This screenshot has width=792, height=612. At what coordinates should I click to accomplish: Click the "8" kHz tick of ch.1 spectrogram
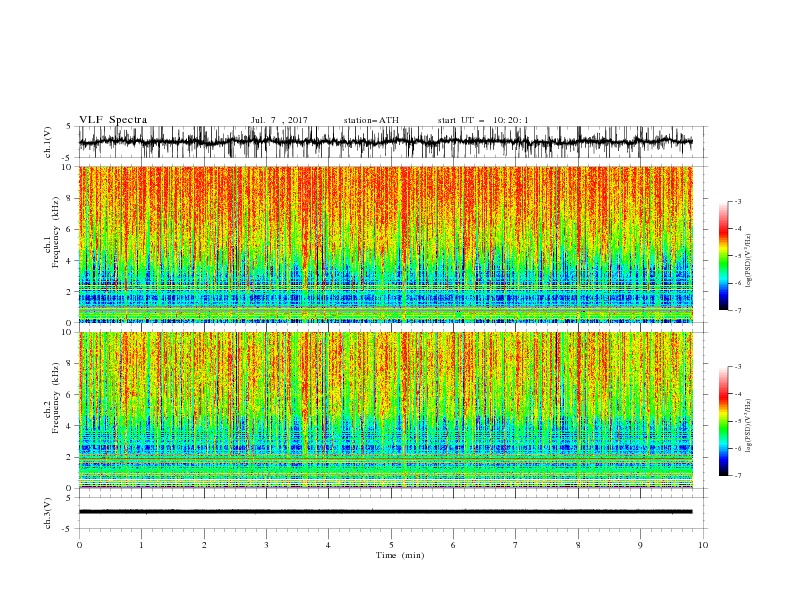click(69, 198)
